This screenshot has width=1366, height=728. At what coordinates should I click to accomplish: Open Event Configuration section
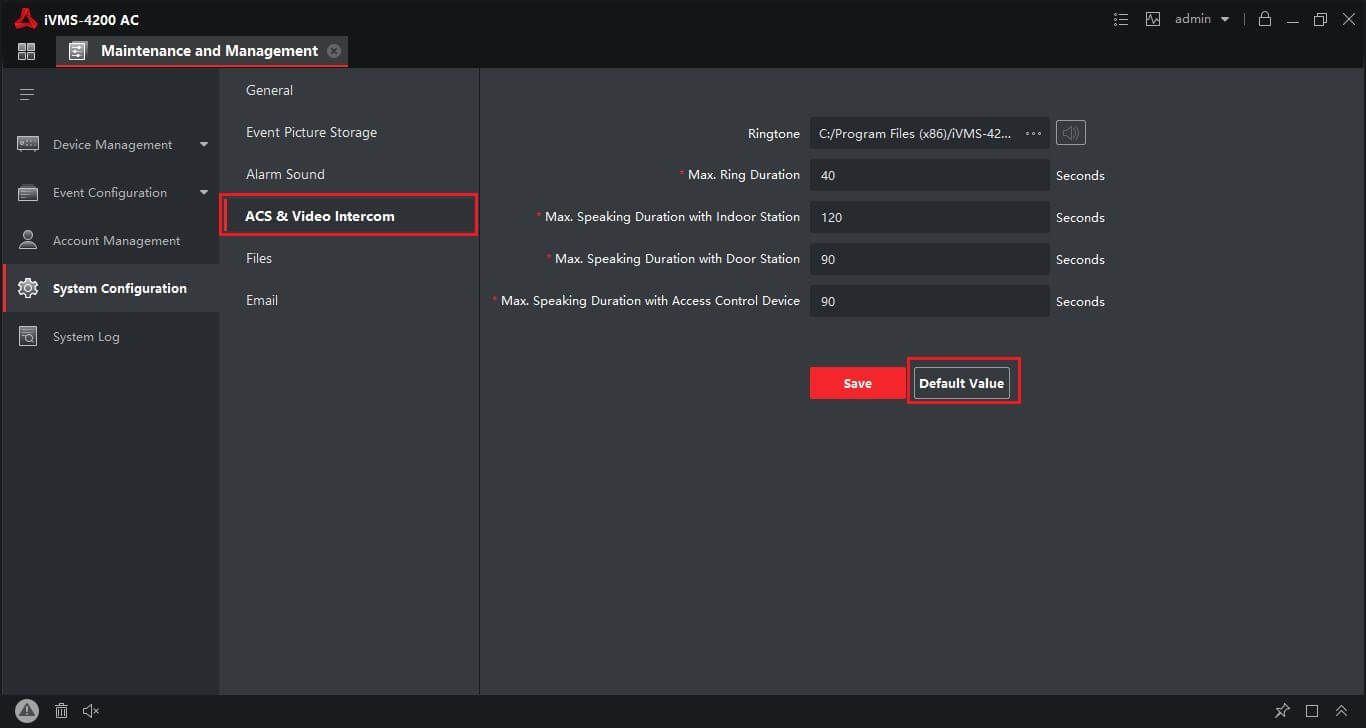coord(110,193)
